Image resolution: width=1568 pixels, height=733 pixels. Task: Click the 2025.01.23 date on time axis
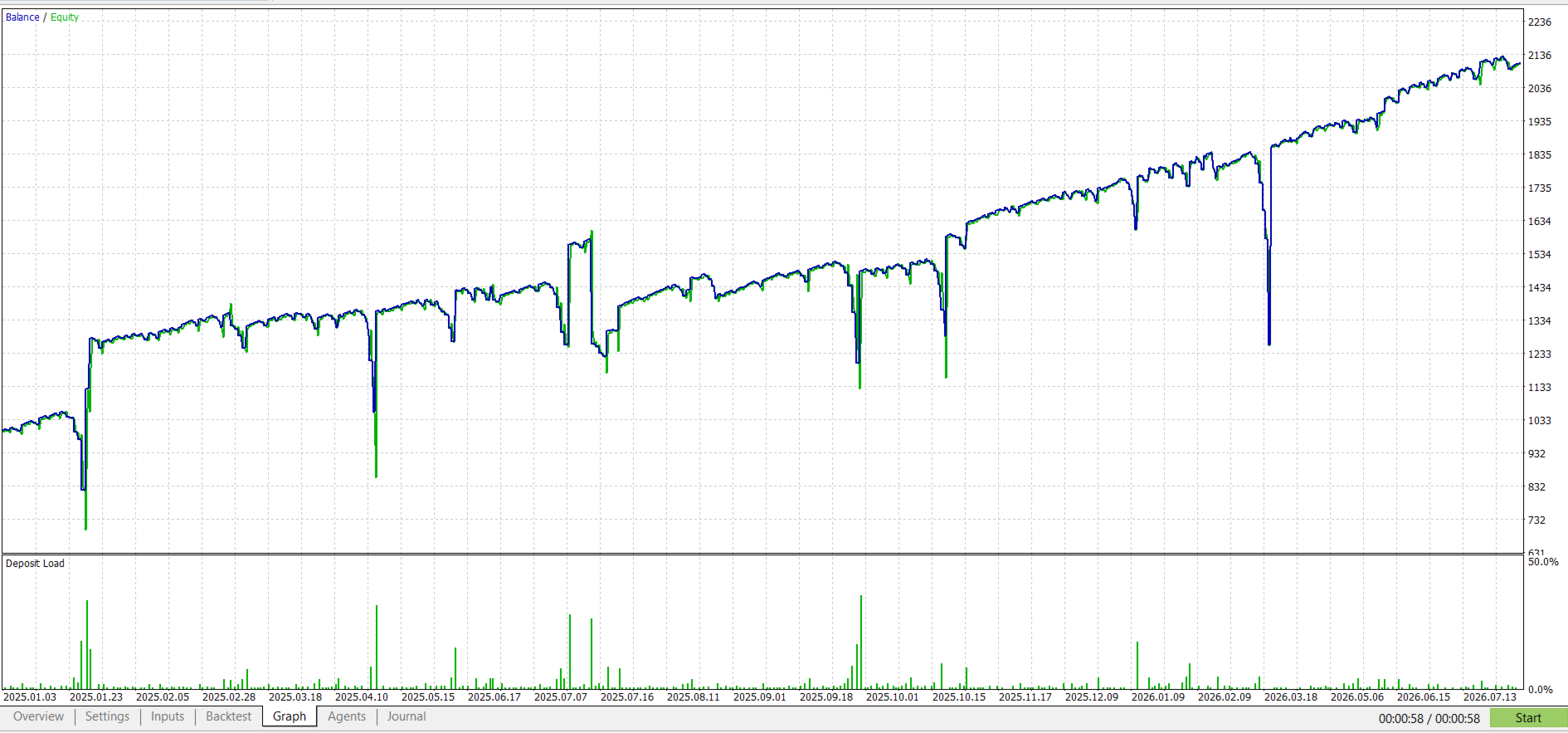pyautogui.click(x=96, y=697)
